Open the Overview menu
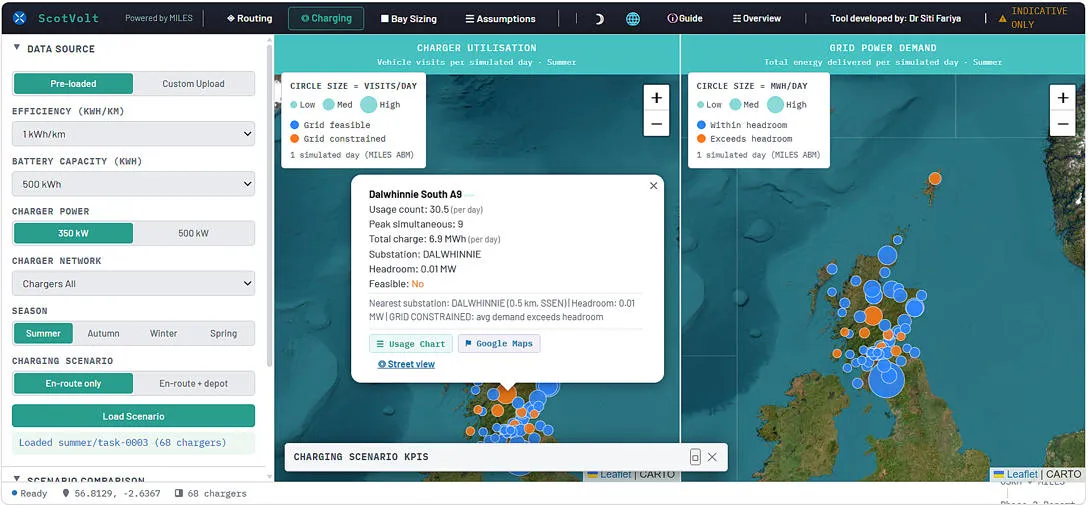The width and height of the screenshot is (1088, 505). [756, 19]
